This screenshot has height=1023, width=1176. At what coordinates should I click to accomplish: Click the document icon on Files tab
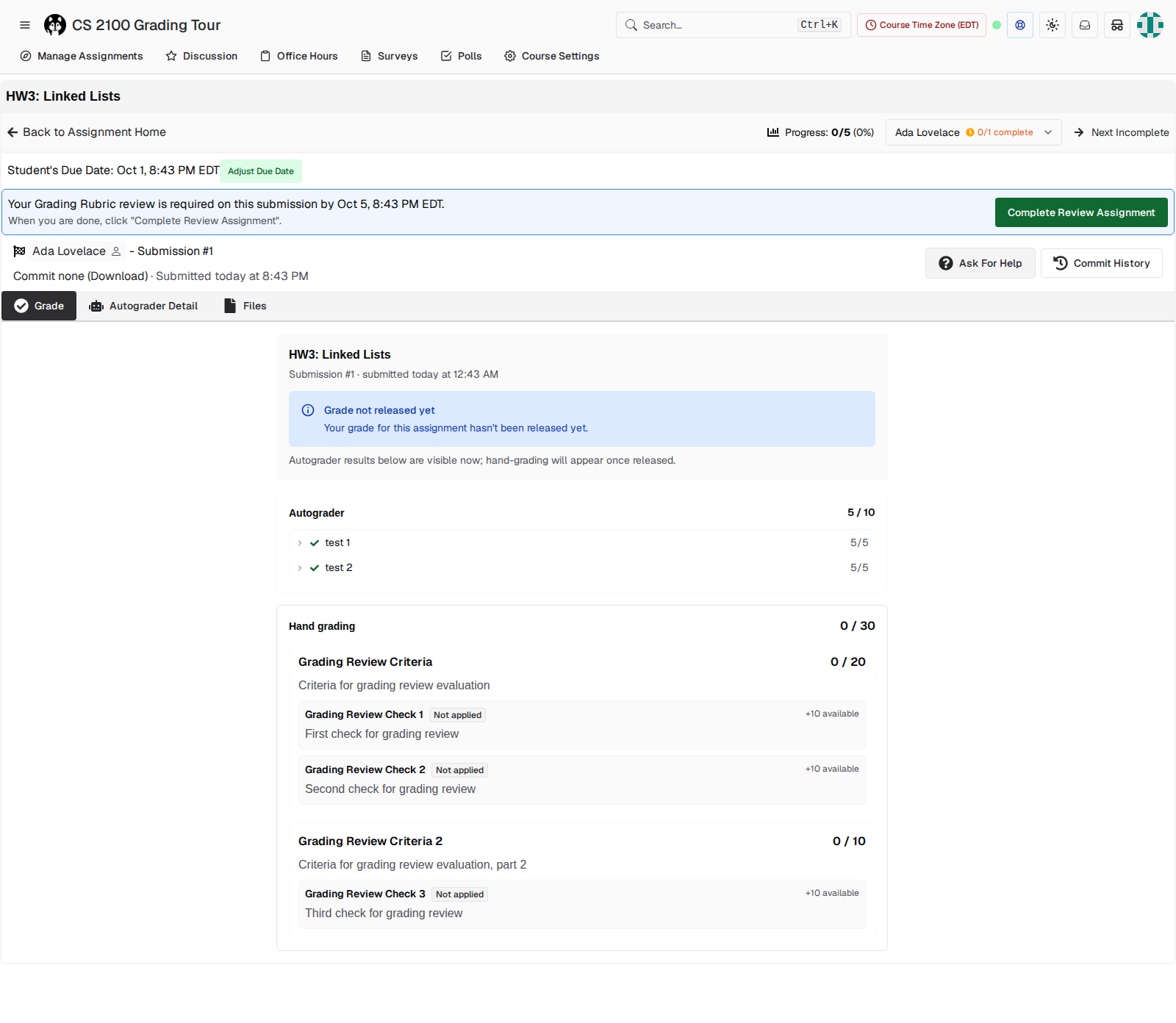click(230, 306)
